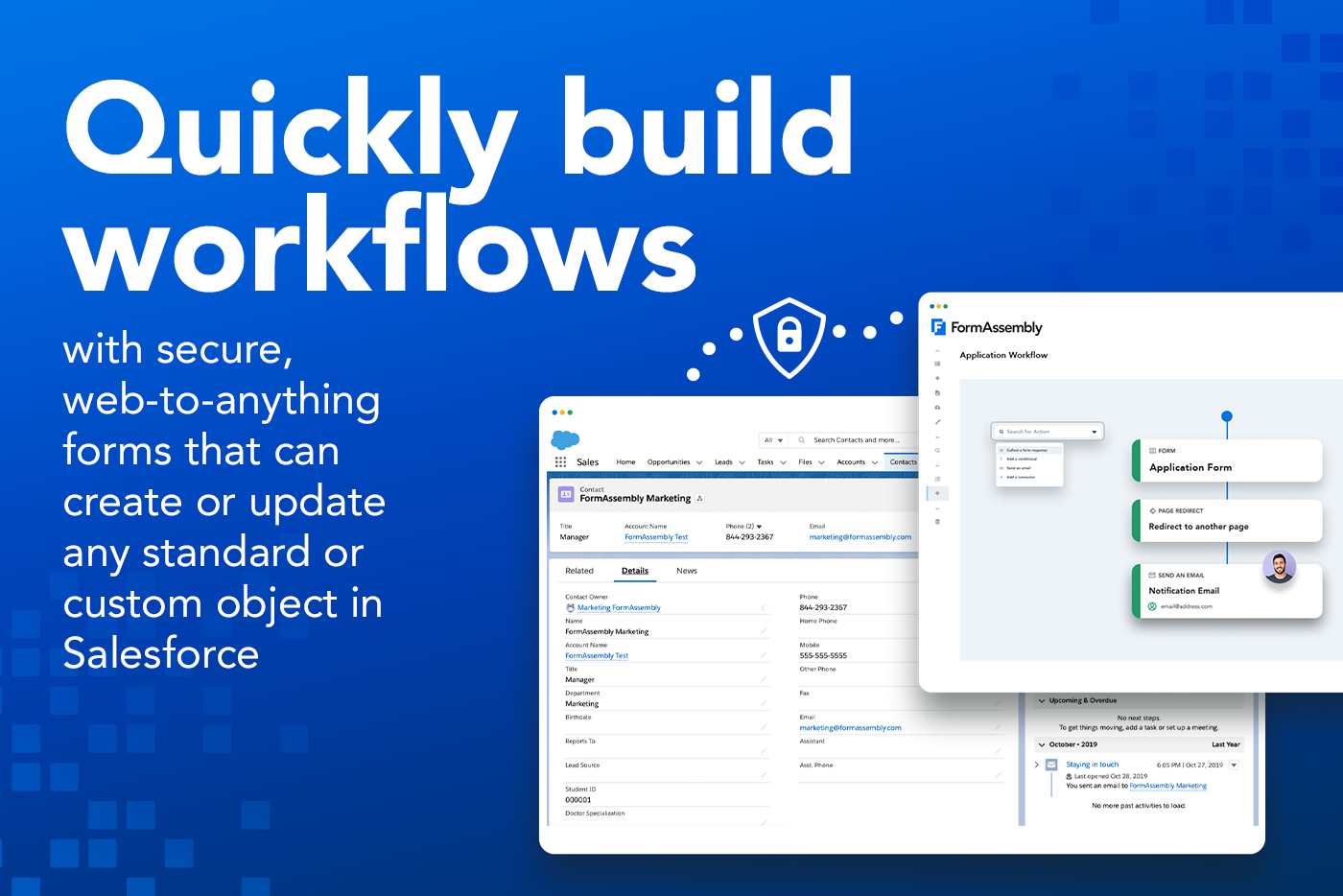Image resolution: width=1343 pixels, height=896 pixels.
Task: Select the Application Form workflow card
Action: pos(1227,460)
